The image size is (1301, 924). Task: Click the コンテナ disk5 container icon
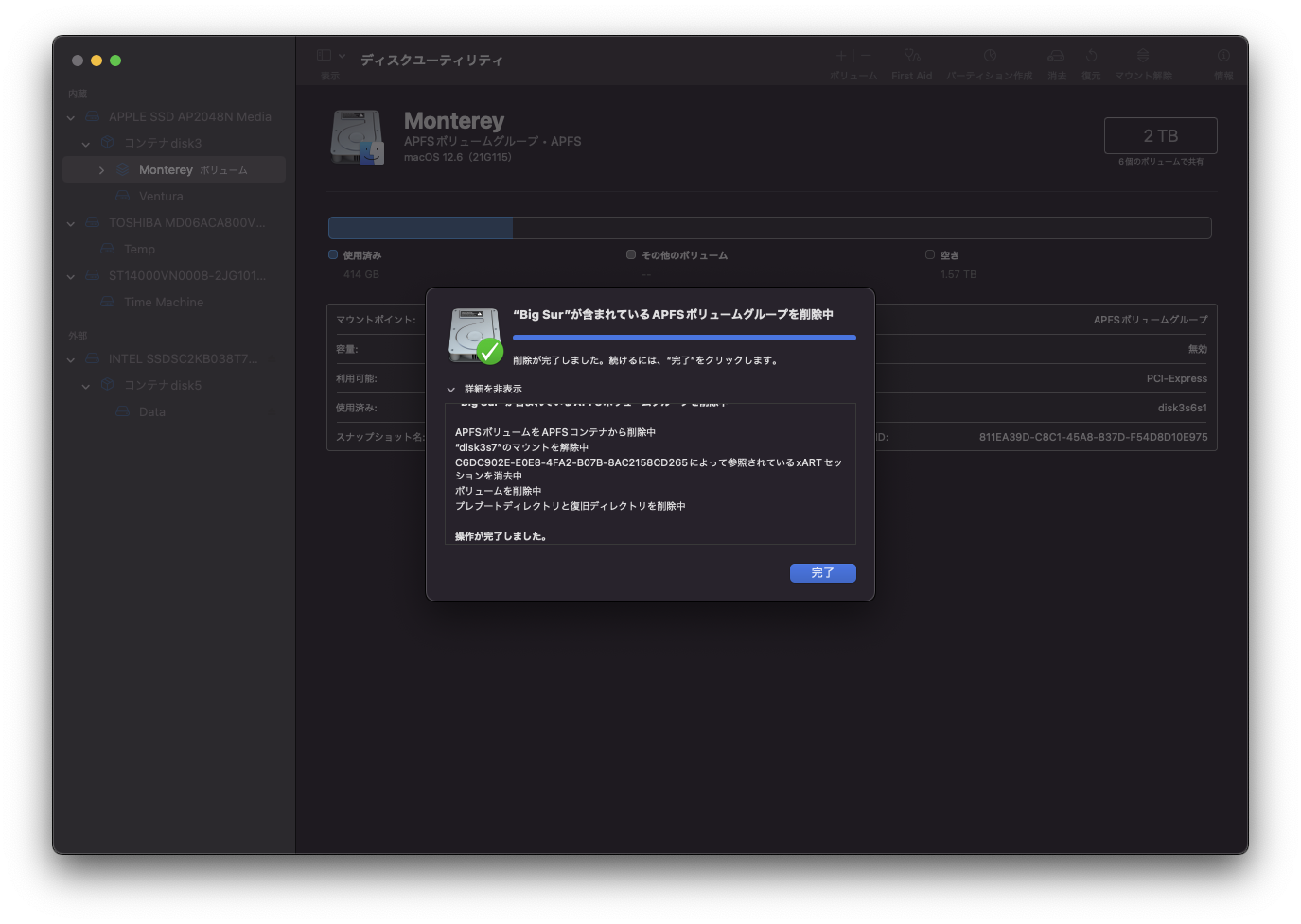[x=108, y=385]
